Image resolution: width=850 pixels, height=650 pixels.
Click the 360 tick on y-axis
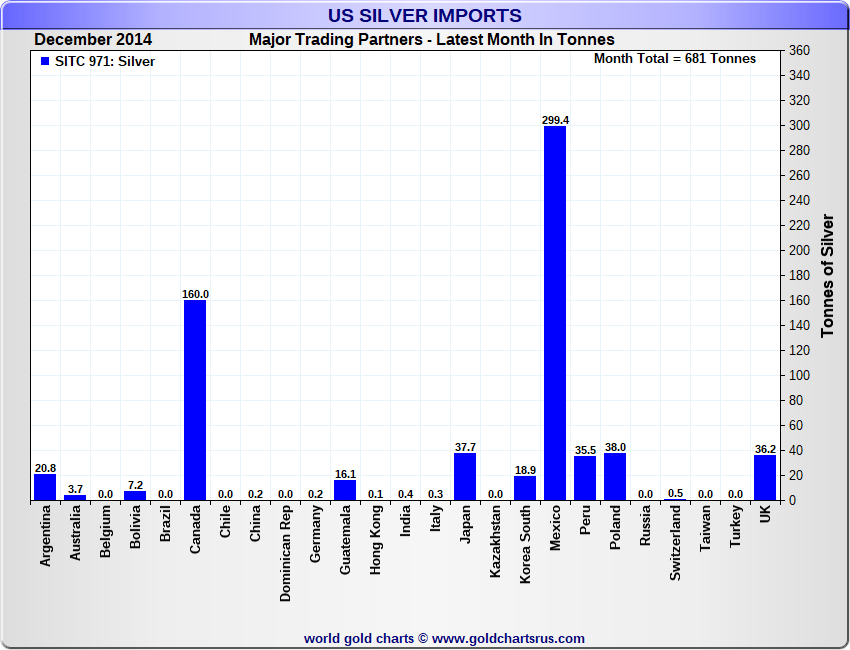click(798, 51)
